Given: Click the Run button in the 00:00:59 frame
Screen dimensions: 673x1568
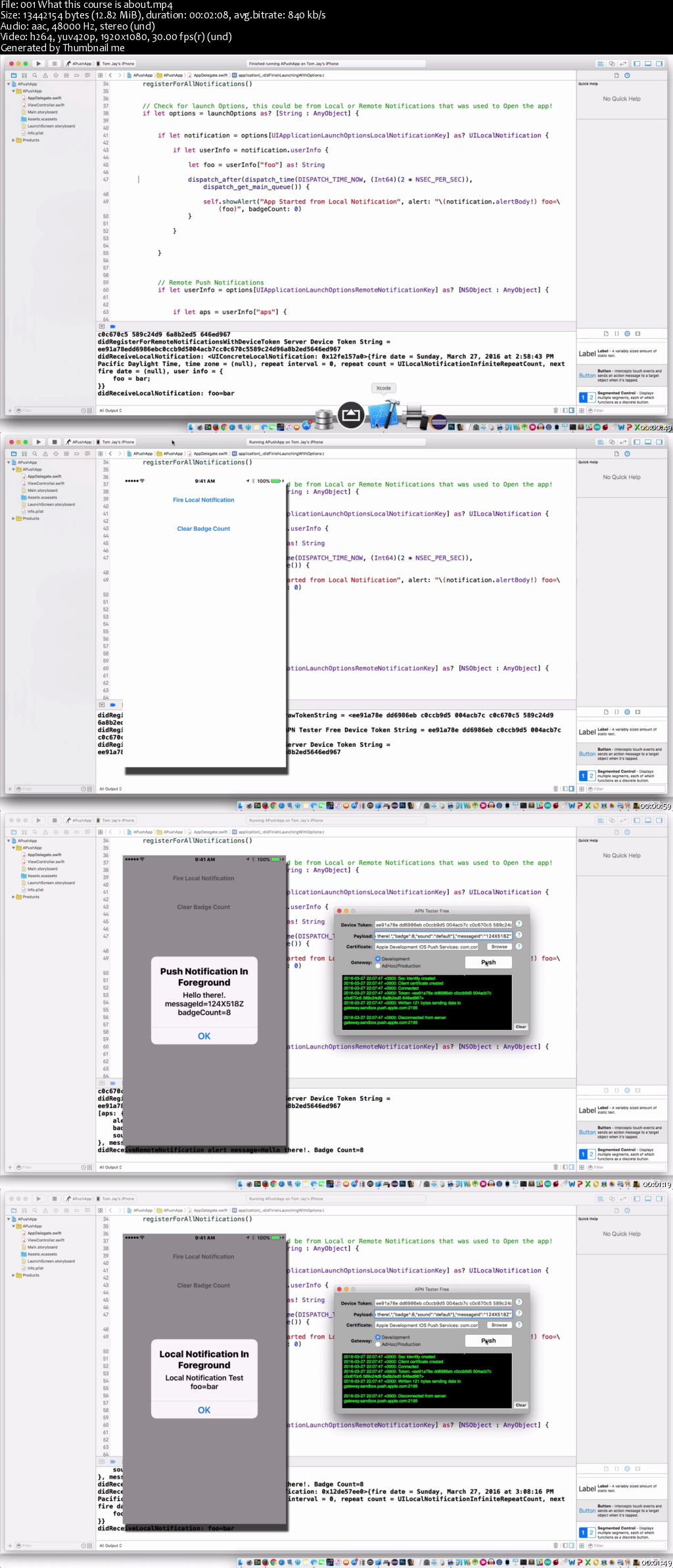Looking at the screenshot, I should click(x=39, y=442).
